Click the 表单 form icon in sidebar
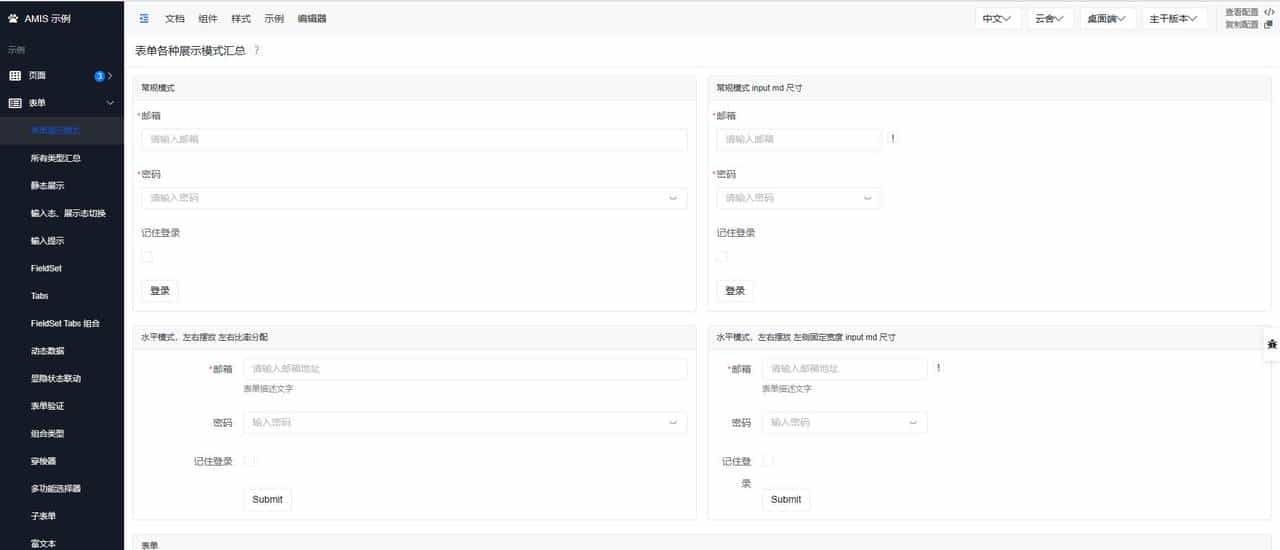 point(15,103)
